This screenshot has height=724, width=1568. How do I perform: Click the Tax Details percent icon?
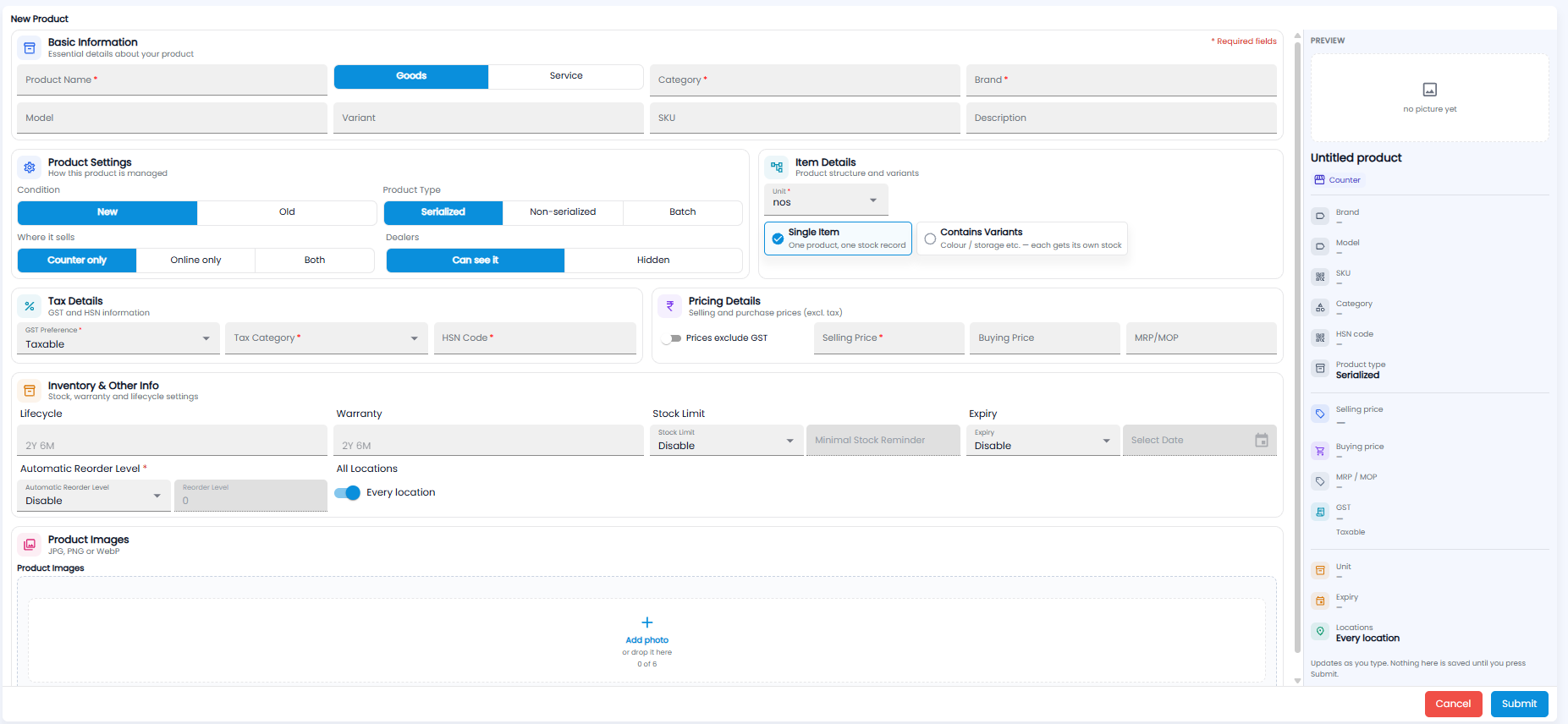click(x=30, y=306)
